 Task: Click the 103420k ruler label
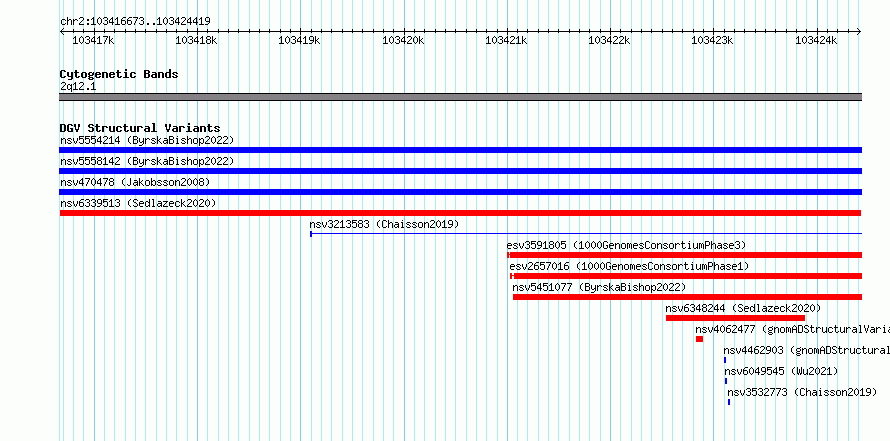[x=403, y=41]
